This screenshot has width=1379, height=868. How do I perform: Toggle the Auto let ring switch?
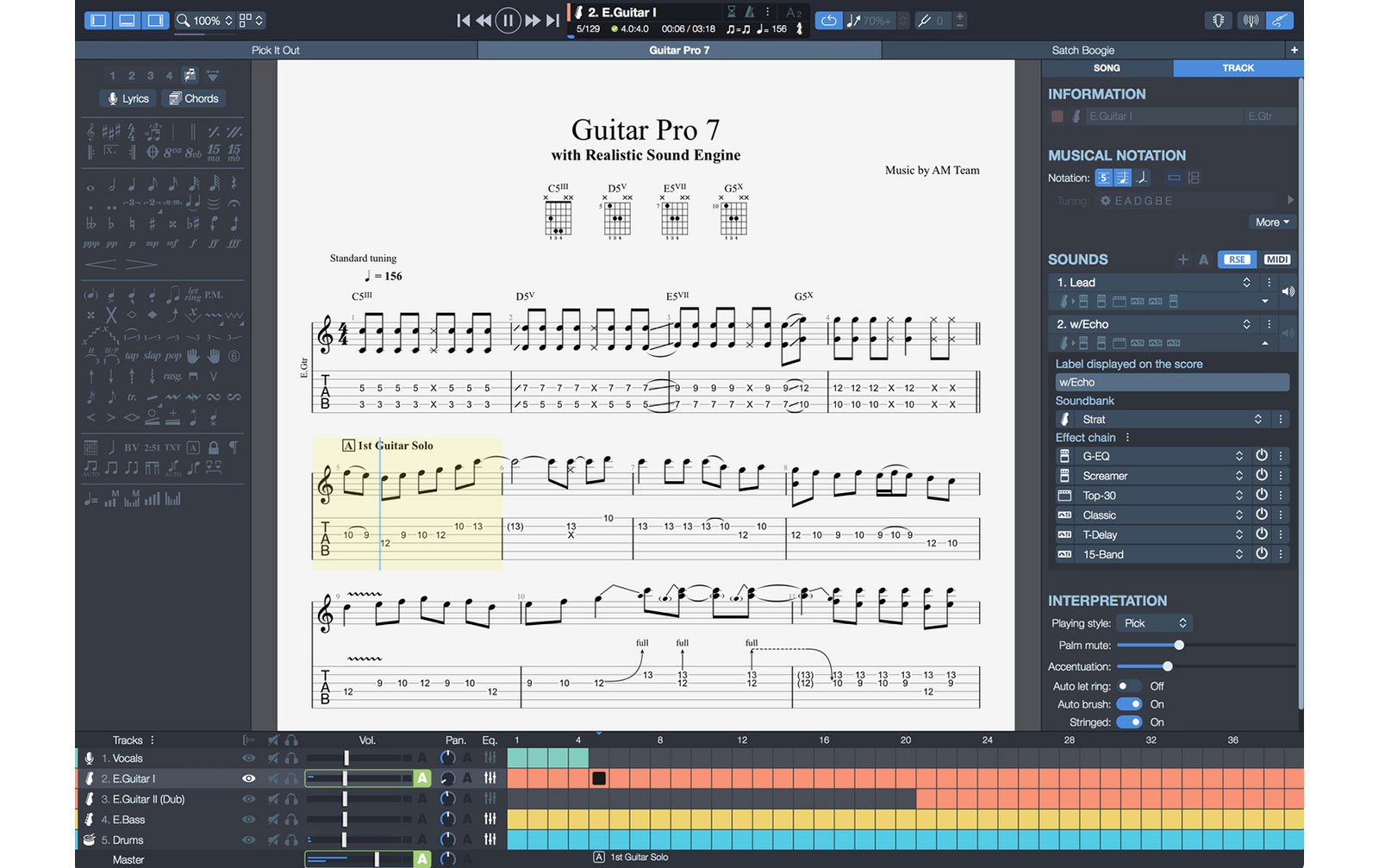pyautogui.click(x=1129, y=686)
